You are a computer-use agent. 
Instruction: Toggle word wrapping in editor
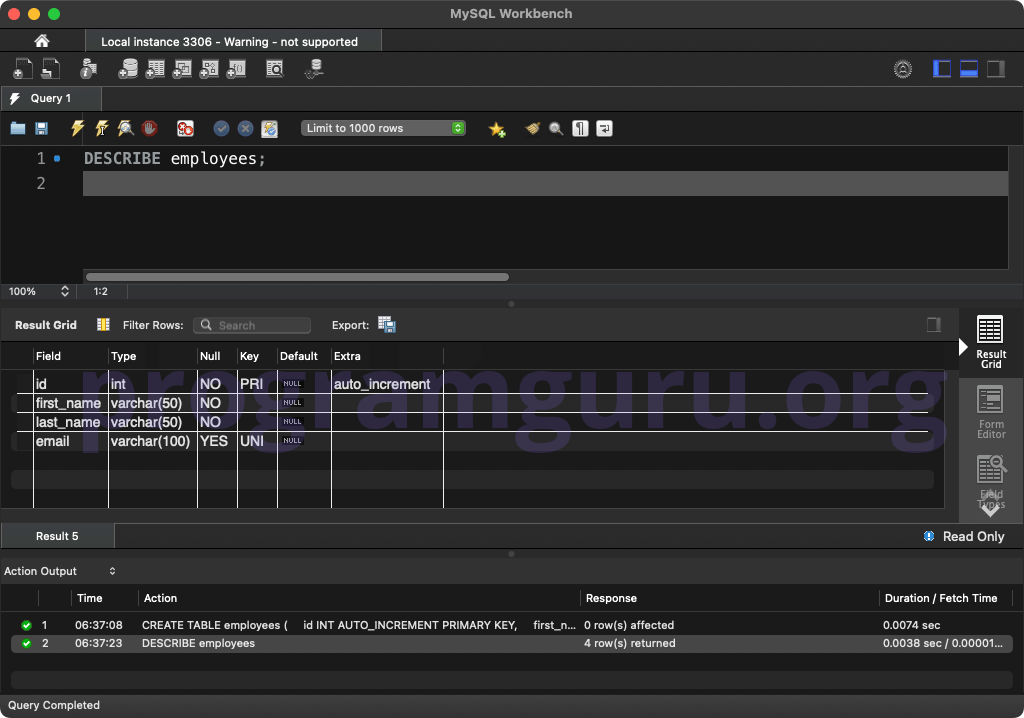pos(604,128)
